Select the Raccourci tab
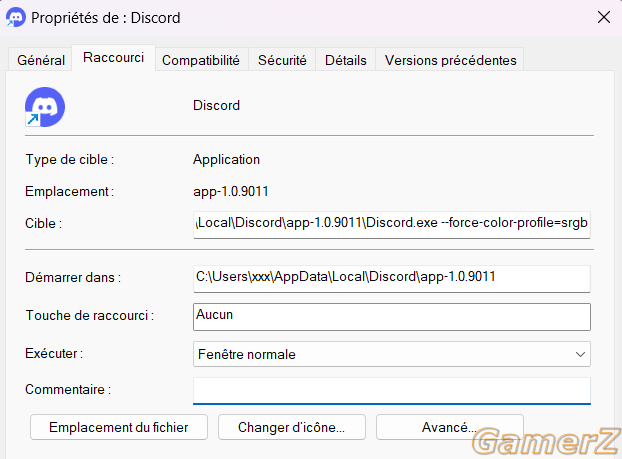The width and height of the screenshot is (622, 459). coord(113,58)
